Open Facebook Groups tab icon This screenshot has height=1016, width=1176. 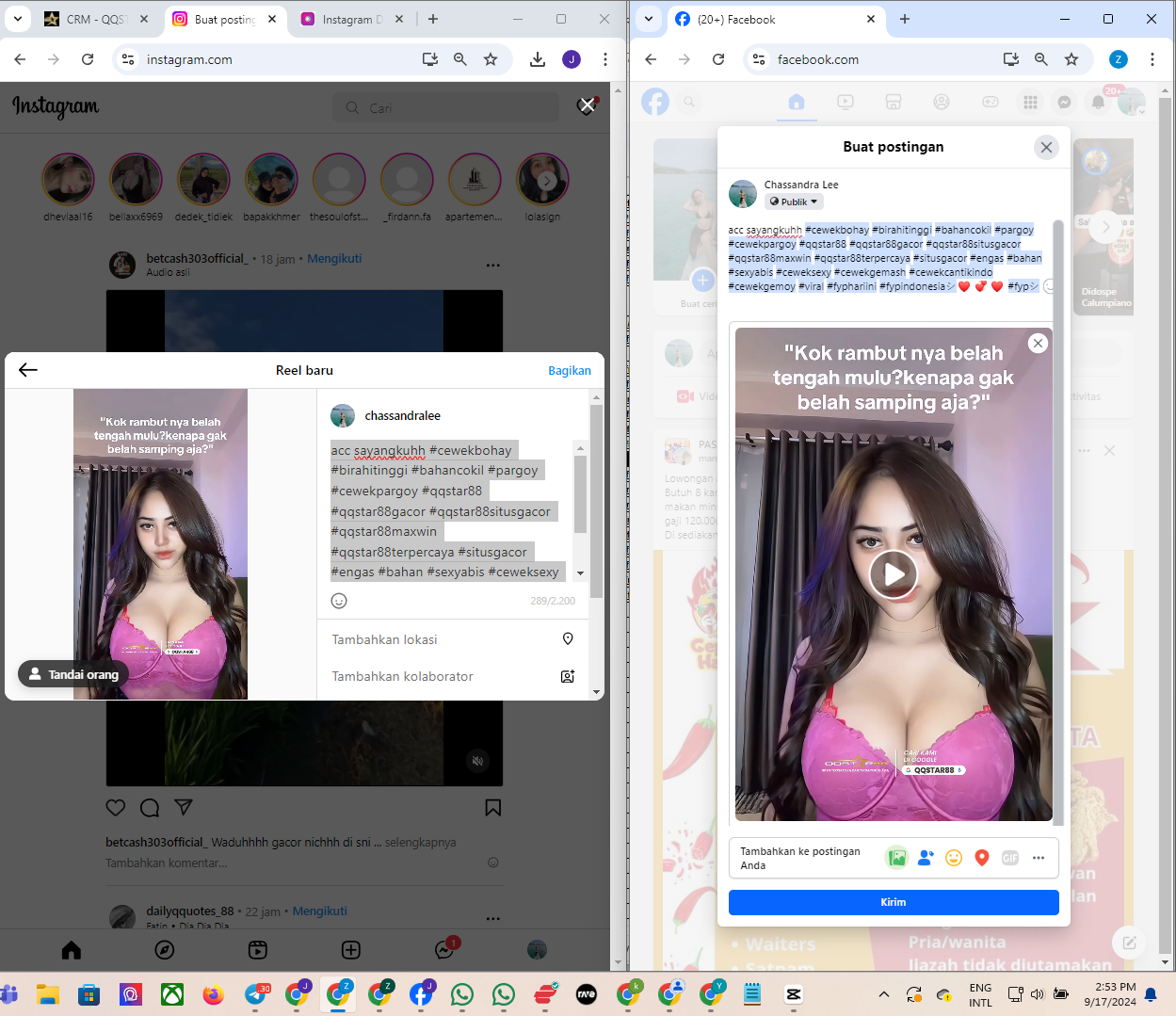coord(942,102)
